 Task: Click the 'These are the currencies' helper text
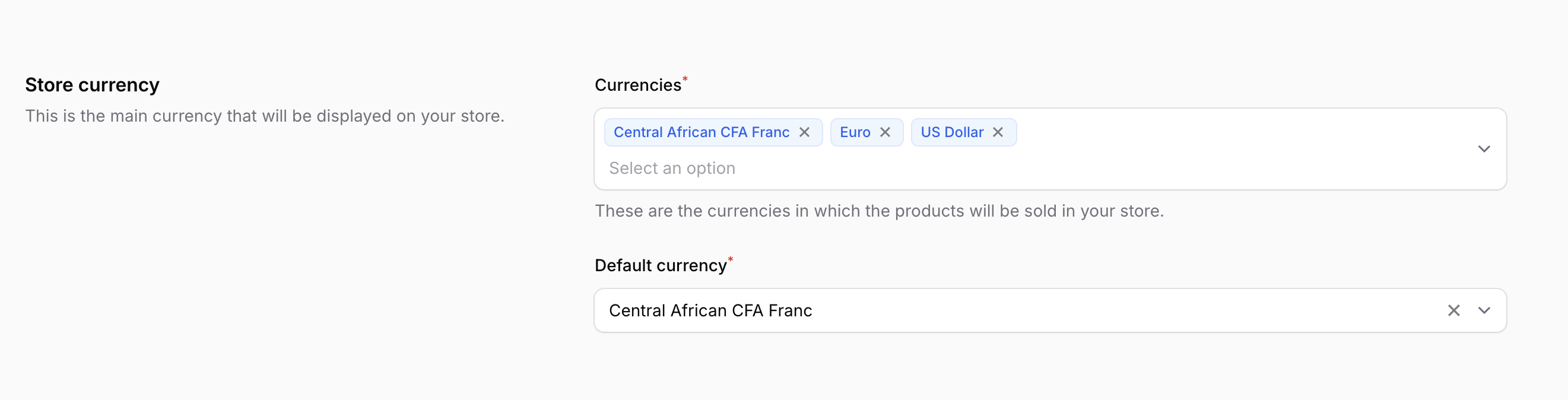[878, 211]
